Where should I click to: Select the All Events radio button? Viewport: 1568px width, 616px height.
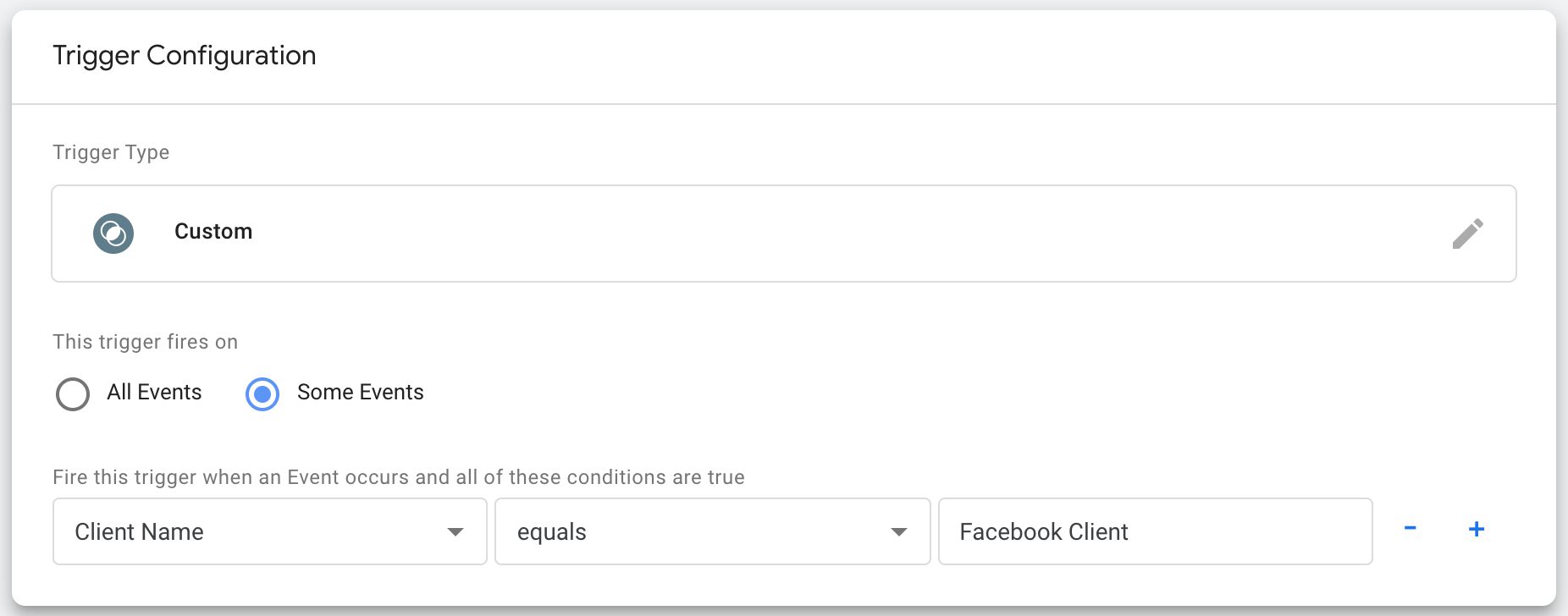(x=73, y=394)
